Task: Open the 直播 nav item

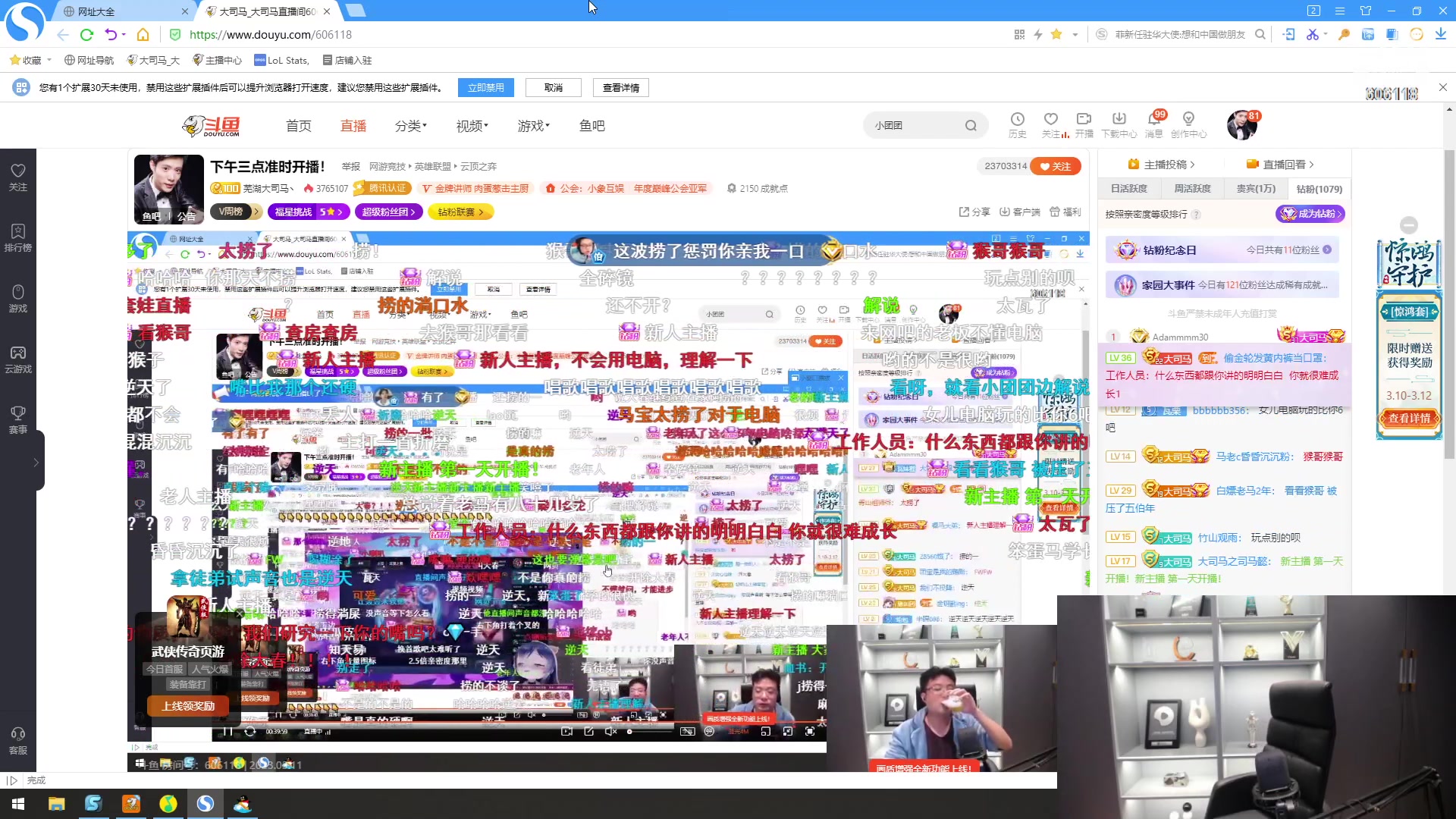Action: tap(353, 126)
